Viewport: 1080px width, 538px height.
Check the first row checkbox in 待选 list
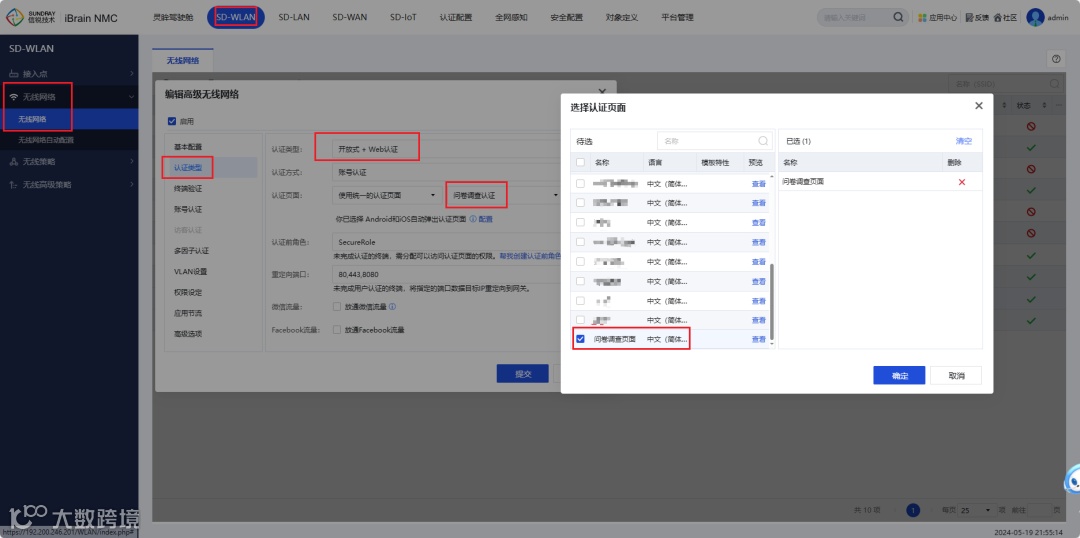(x=581, y=183)
